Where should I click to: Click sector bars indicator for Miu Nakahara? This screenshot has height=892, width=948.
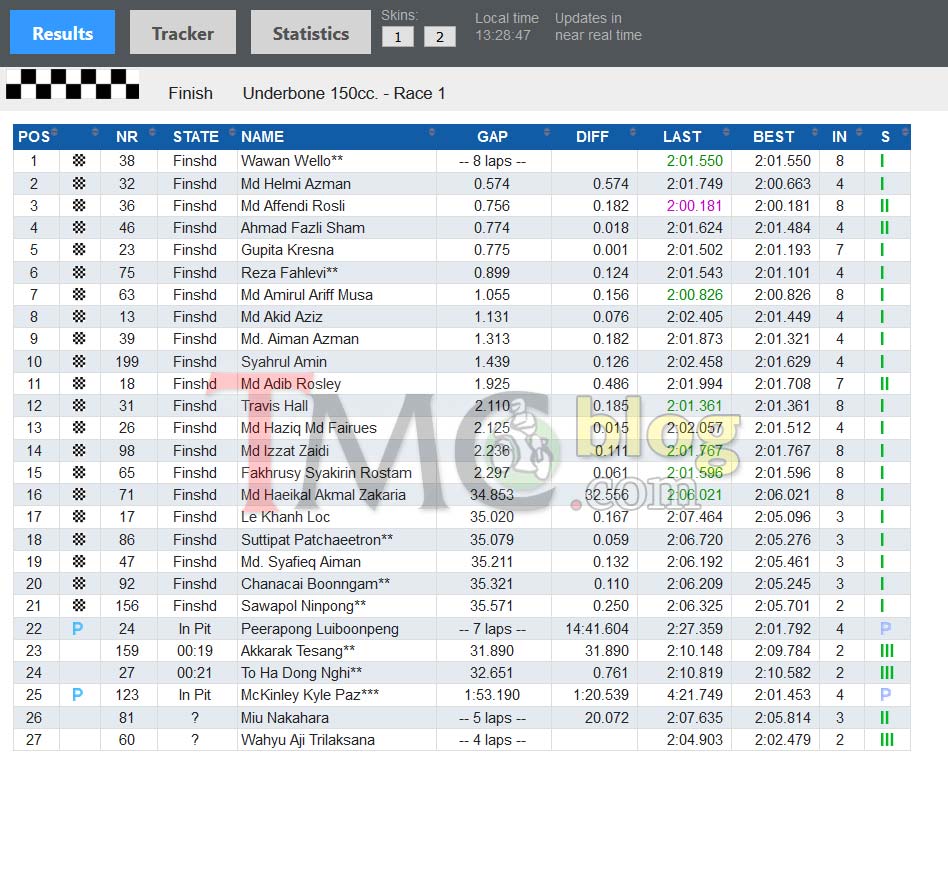pyautogui.click(x=885, y=717)
